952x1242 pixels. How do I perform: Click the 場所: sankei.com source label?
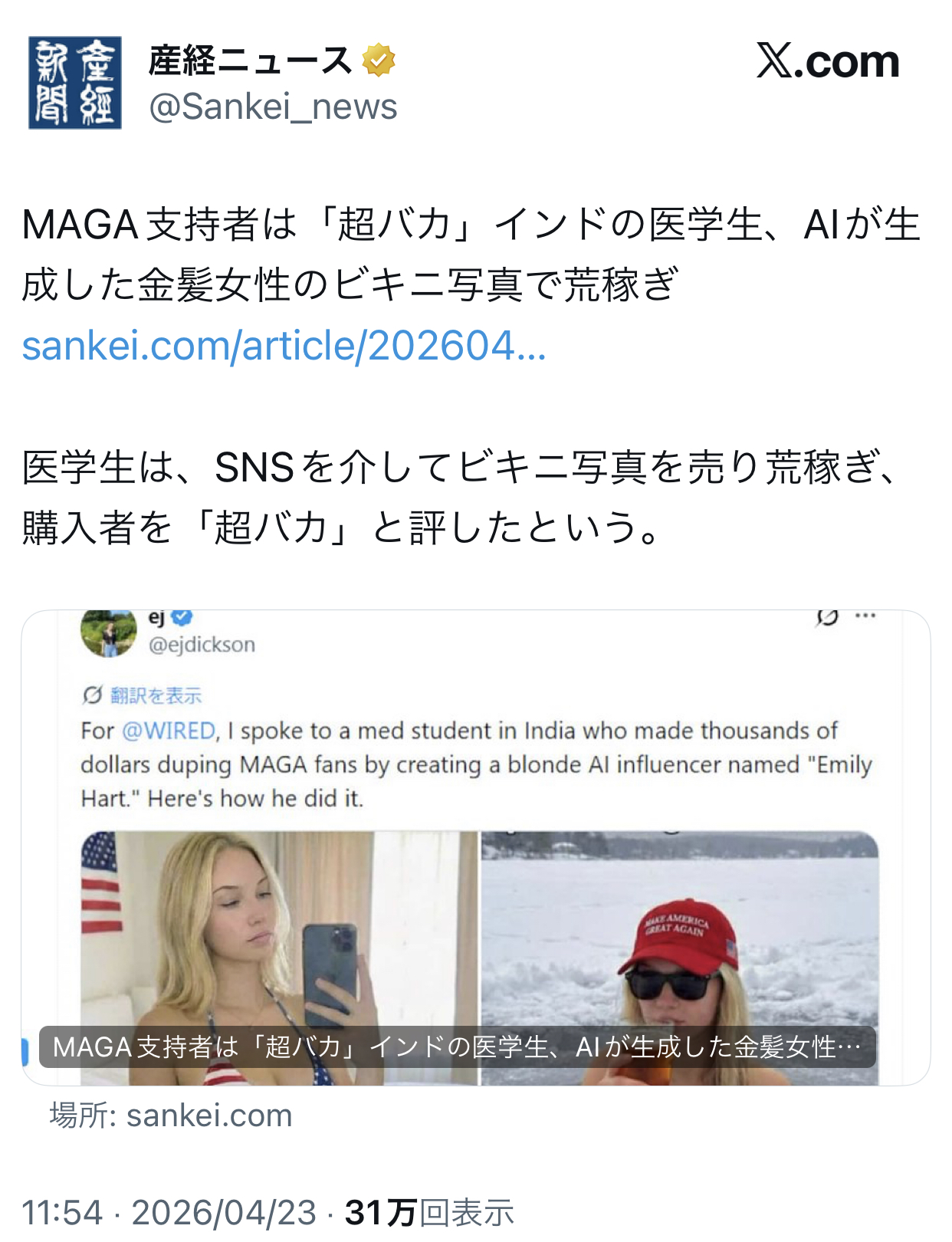coord(171,1115)
